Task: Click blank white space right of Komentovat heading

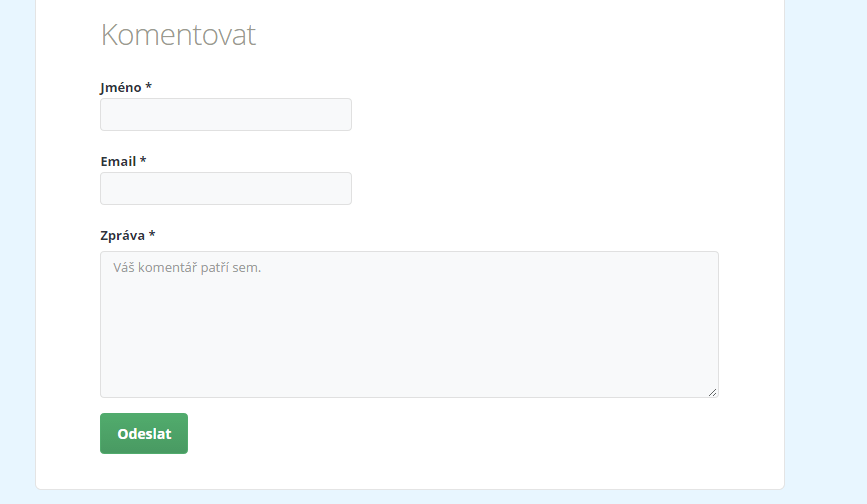Action: pos(498,34)
